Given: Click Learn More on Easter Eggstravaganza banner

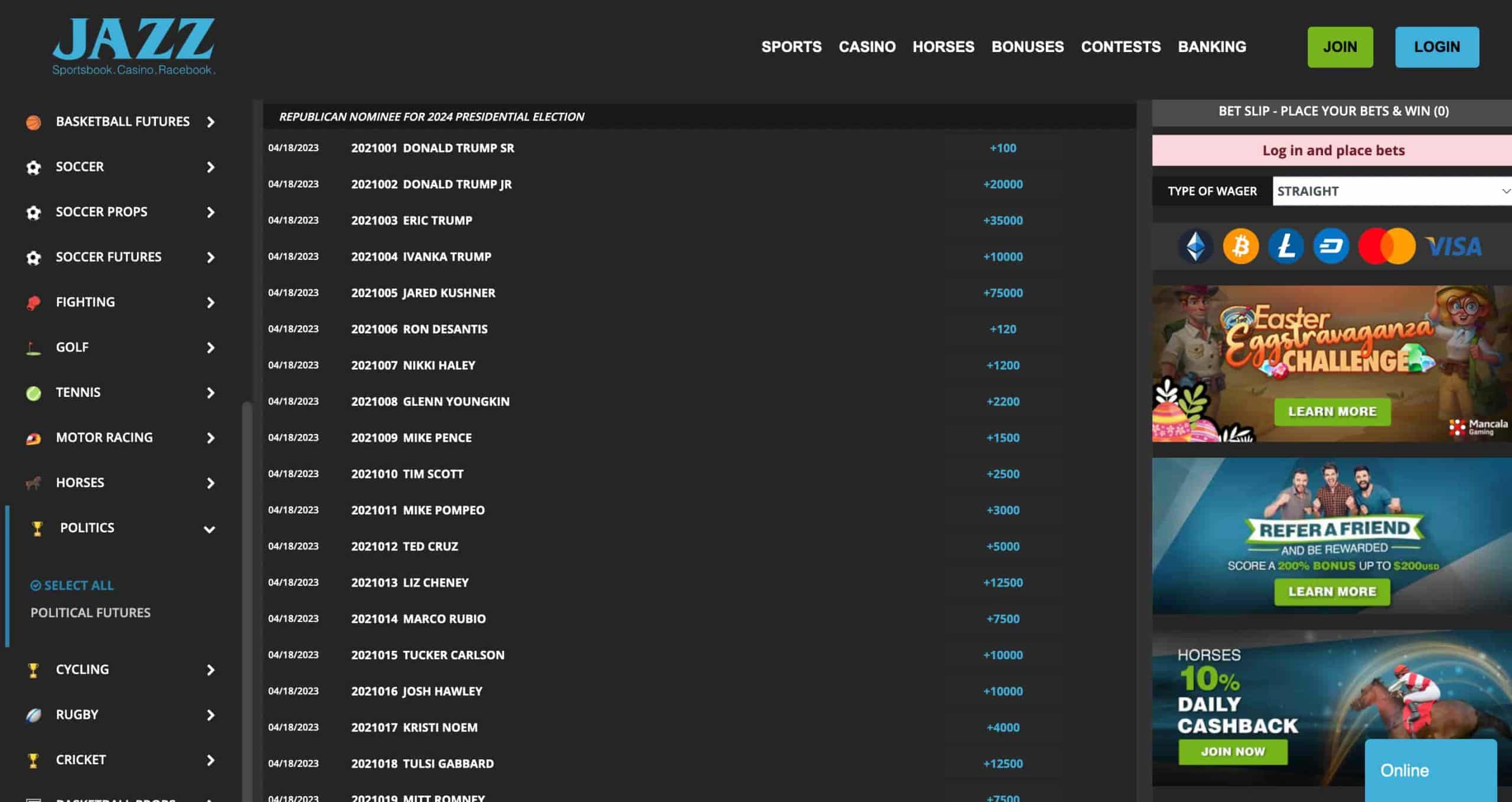Looking at the screenshot, I should click(1332, 412).
